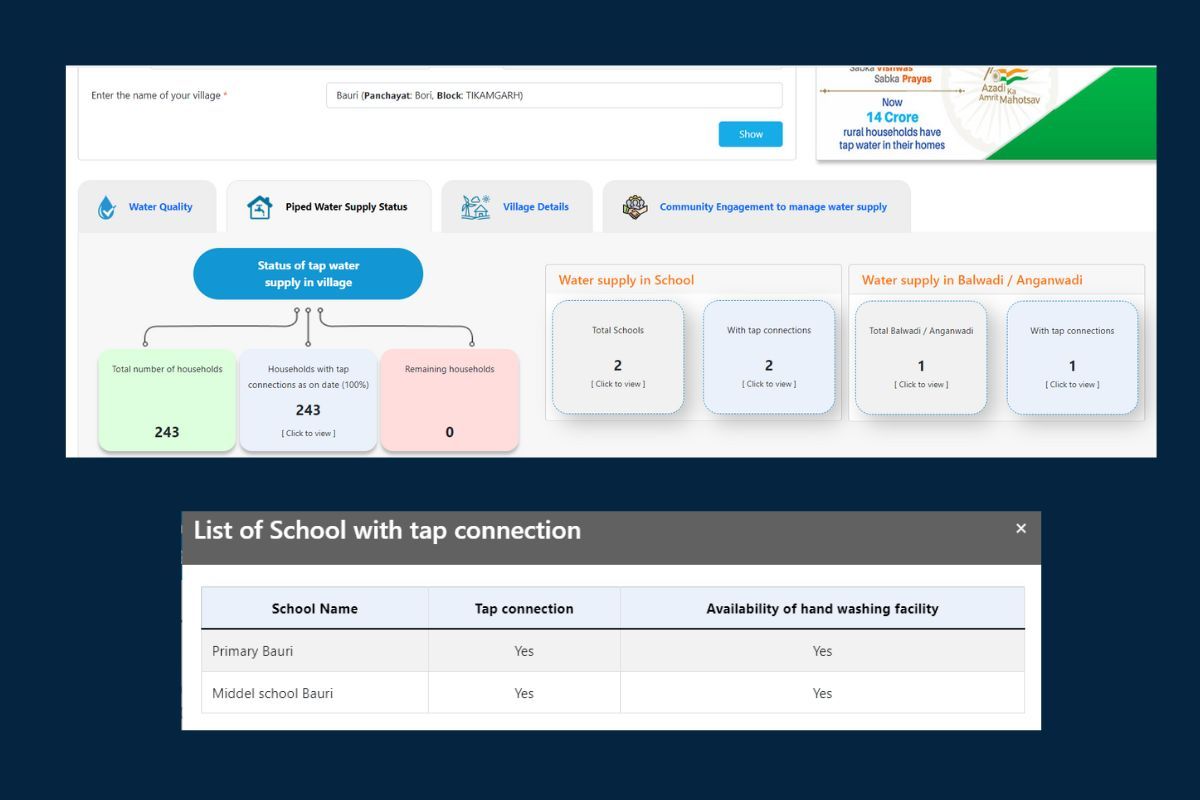Click the village name input field

click(553, 96)
